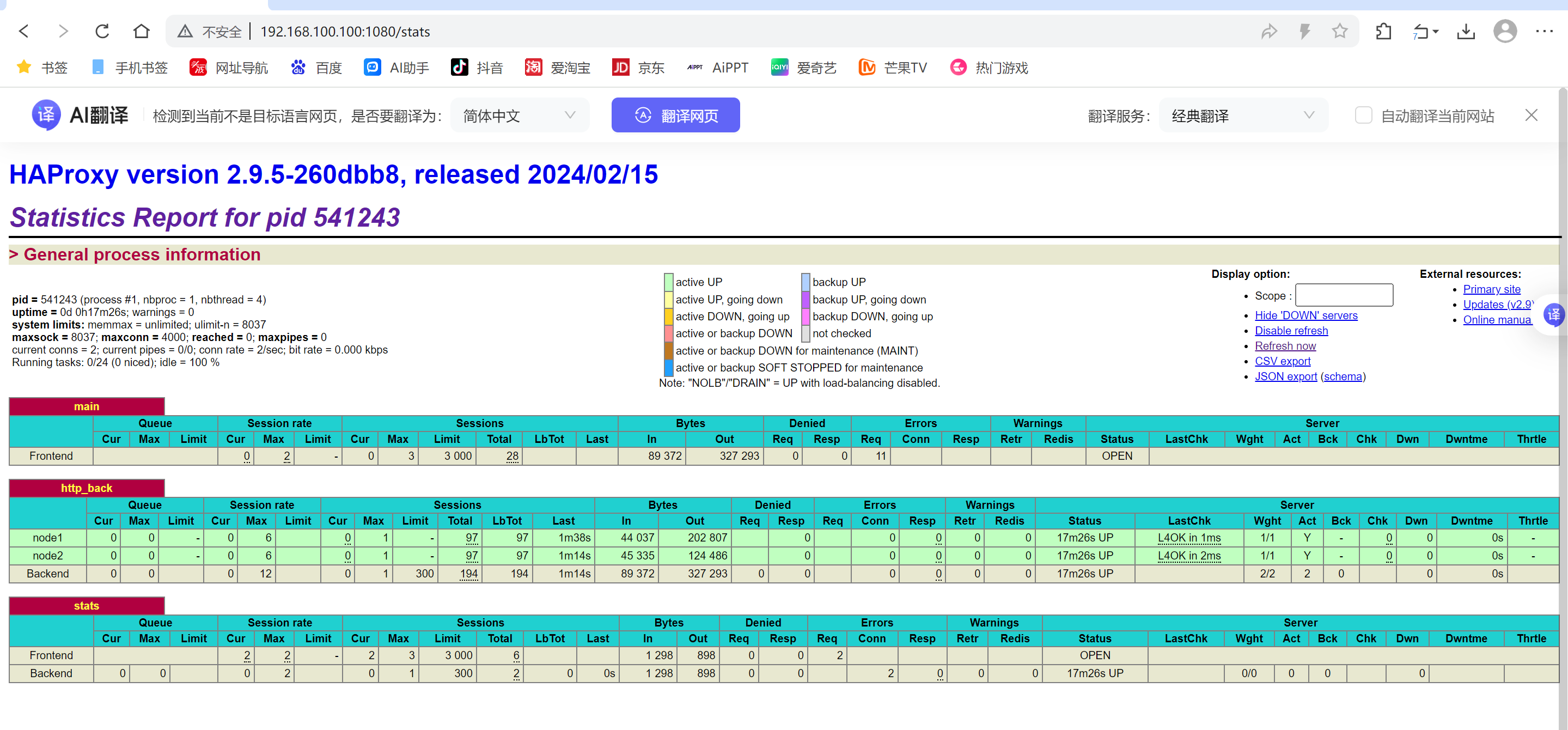Click the stats proxy header label
The height and width of the screenshot is (730, 1568).
pyautogui.click(x=87, y=606)
